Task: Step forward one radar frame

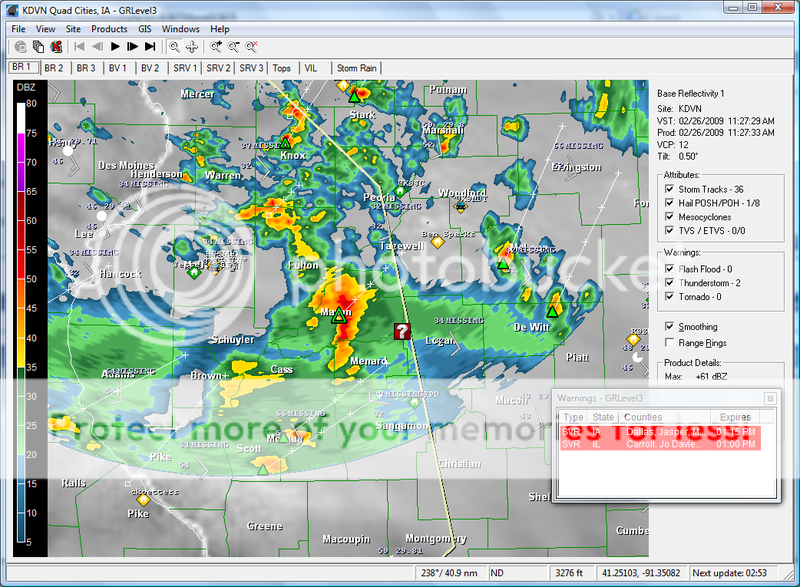Action: [x=133, y=47]
